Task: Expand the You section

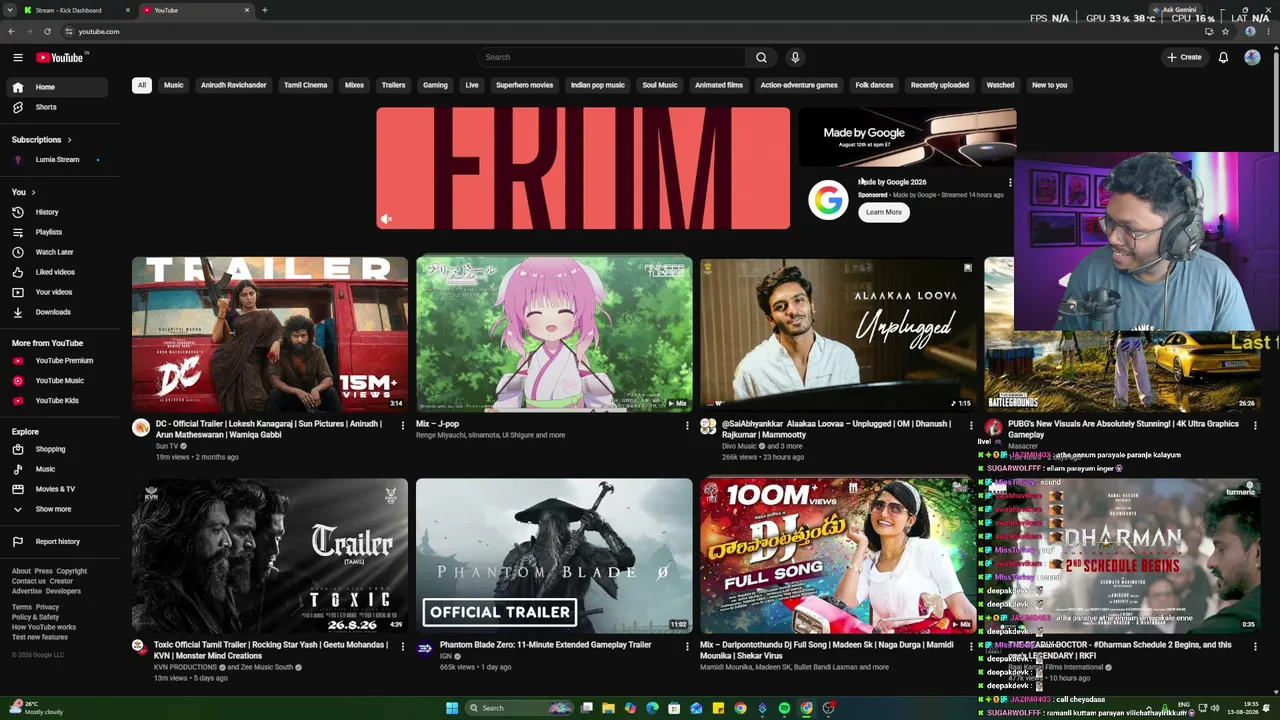Action: tap(24, 192)
